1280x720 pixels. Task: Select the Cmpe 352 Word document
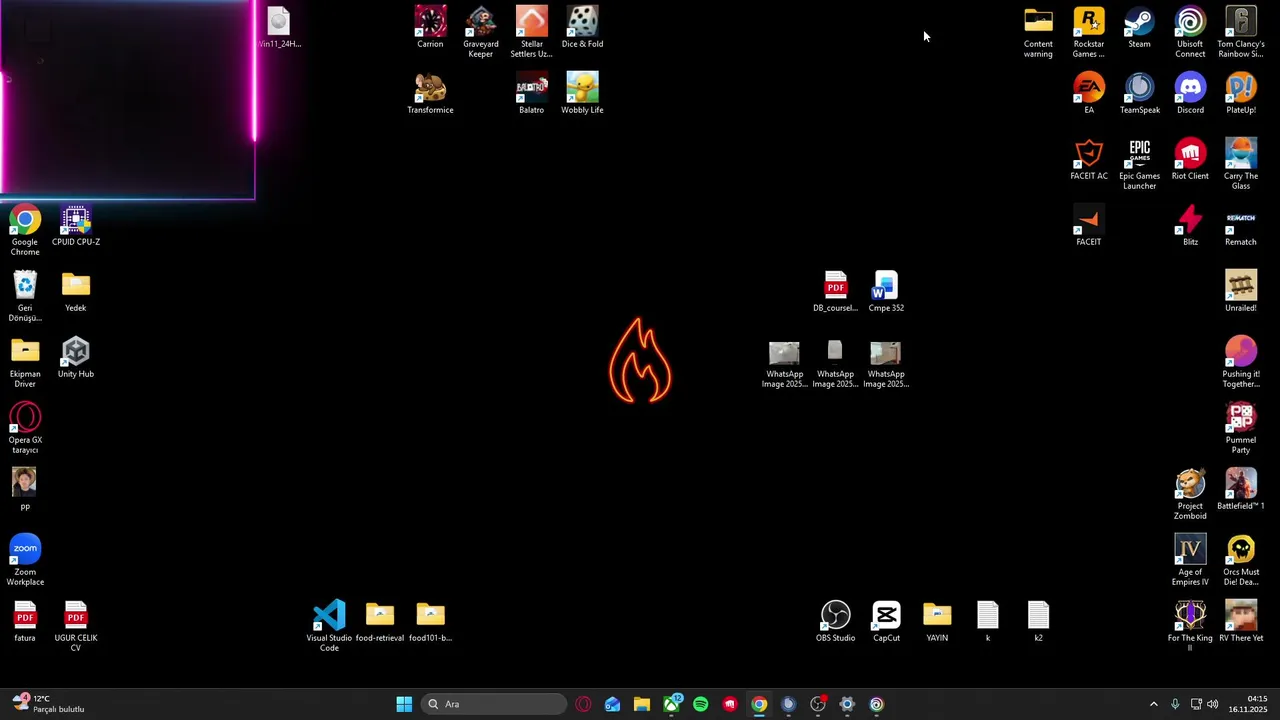point(886,291)
